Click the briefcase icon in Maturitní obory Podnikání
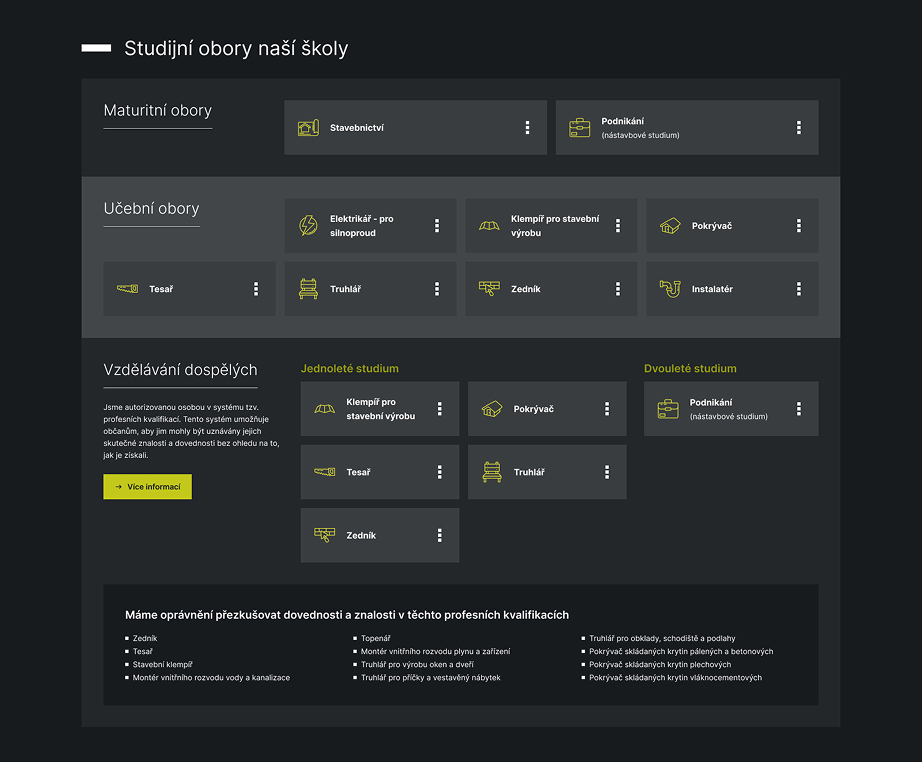 coord(579,128)
